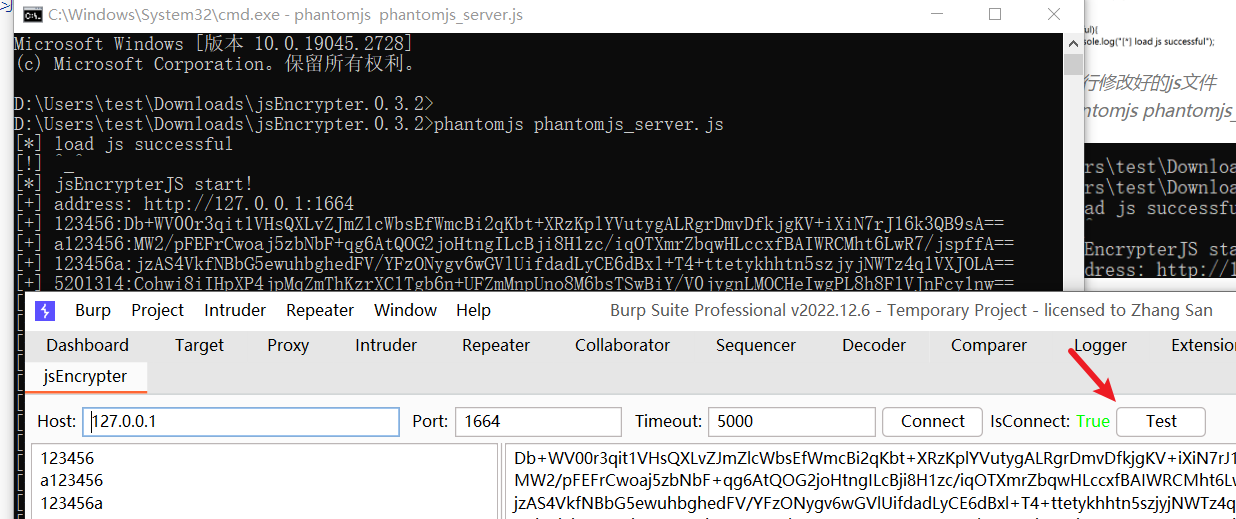Switch to the Decoder tab

coord(874,345)
